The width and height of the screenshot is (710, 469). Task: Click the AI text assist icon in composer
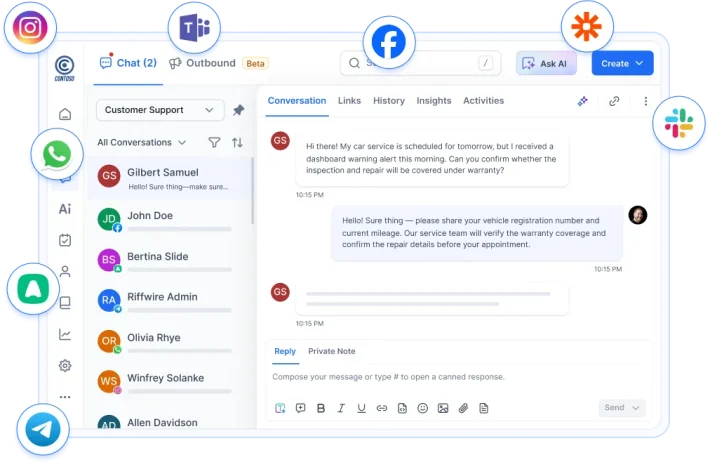click(280, 408)
